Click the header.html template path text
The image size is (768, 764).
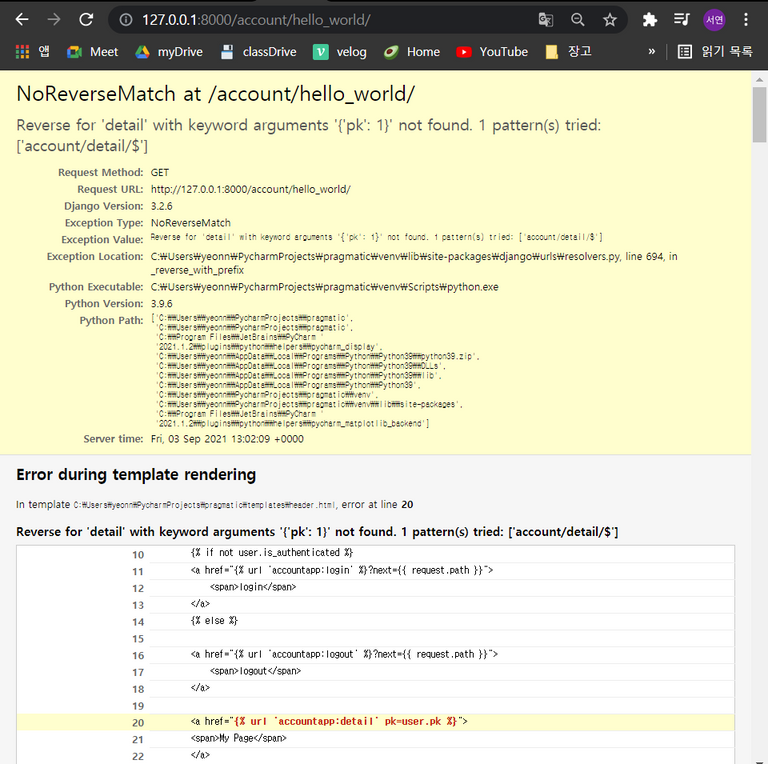[x=205, y=505]
